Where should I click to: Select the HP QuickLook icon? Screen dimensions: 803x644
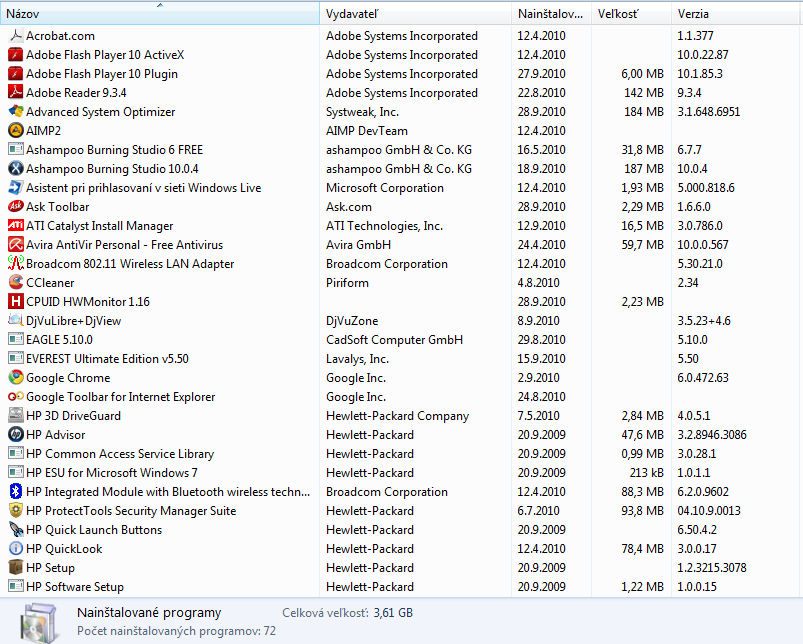tap(16, 549)
